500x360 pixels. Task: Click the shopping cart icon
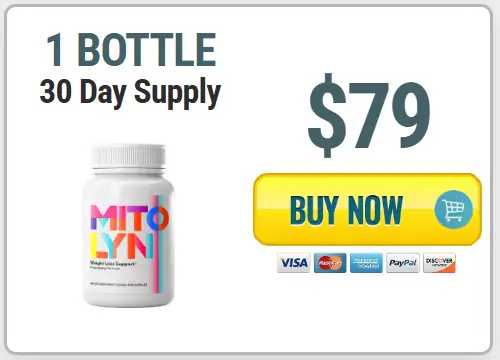coord(453,209)
